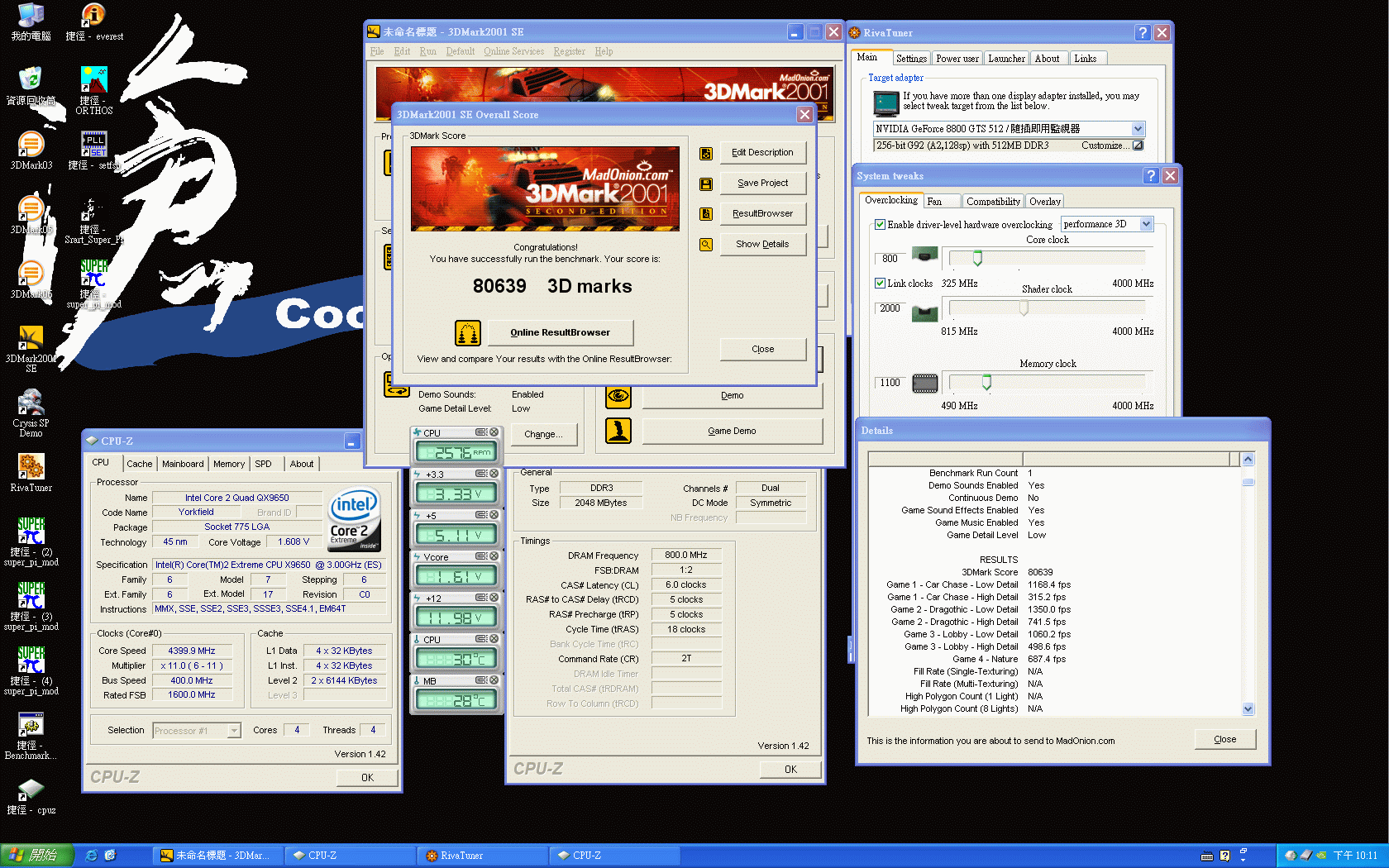Open the Online Services menu in 3DMark2001
This screenshot has height=868, width=1389.
(513, 51)
